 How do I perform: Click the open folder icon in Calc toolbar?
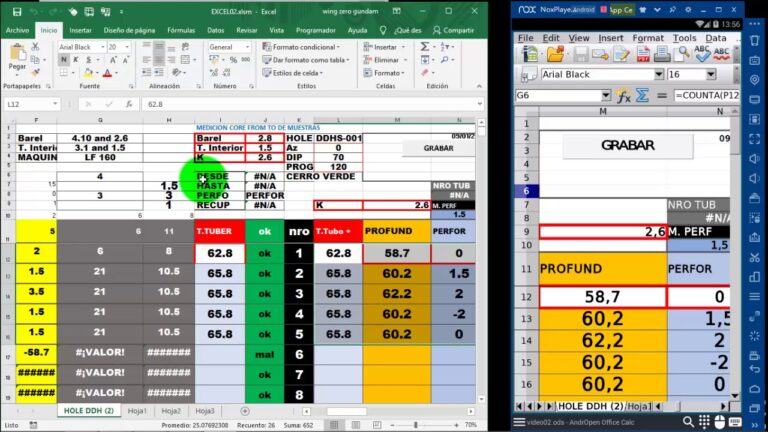555,54
